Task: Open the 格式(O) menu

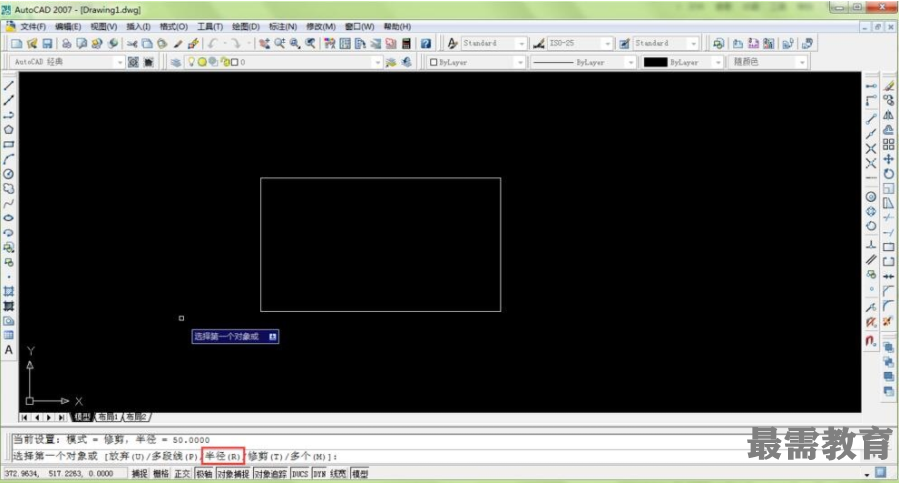Action: point(173,26)
